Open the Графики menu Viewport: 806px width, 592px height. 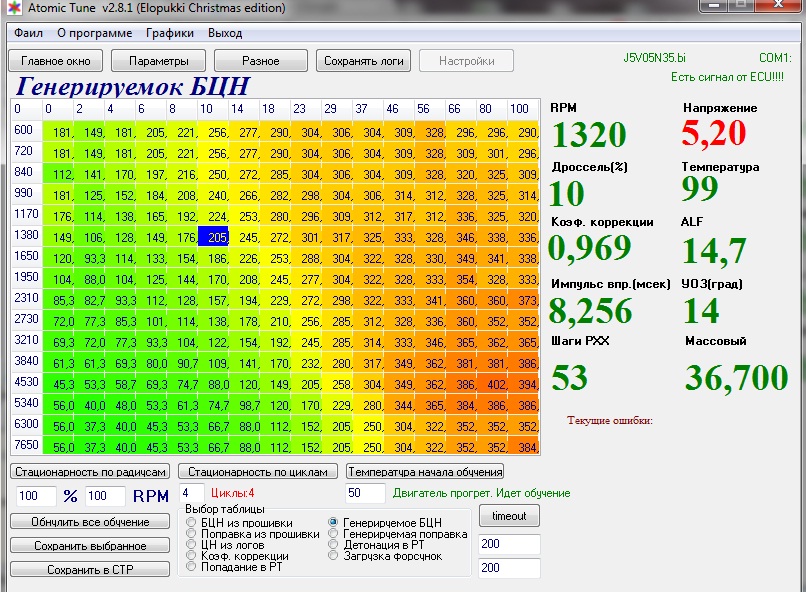click(170, 33)
